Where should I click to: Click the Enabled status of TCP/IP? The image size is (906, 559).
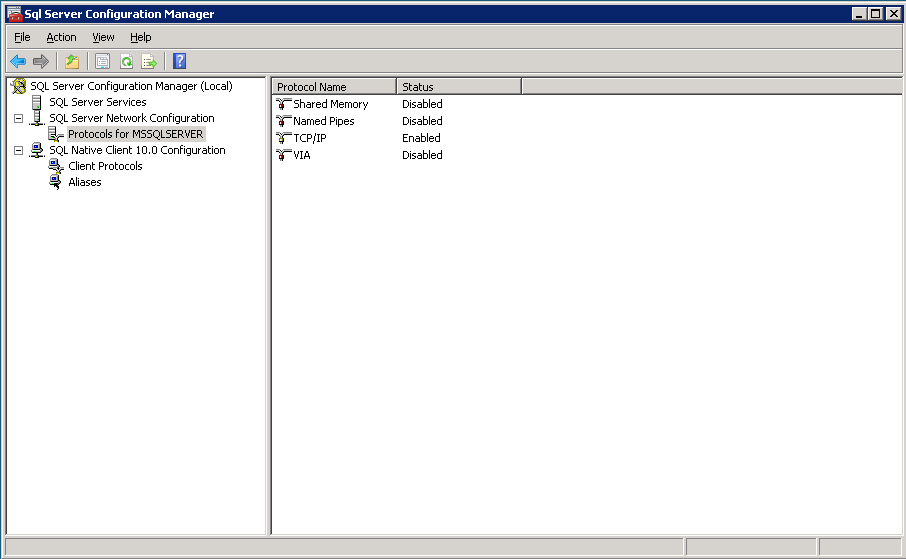click(x=421, y=138)
